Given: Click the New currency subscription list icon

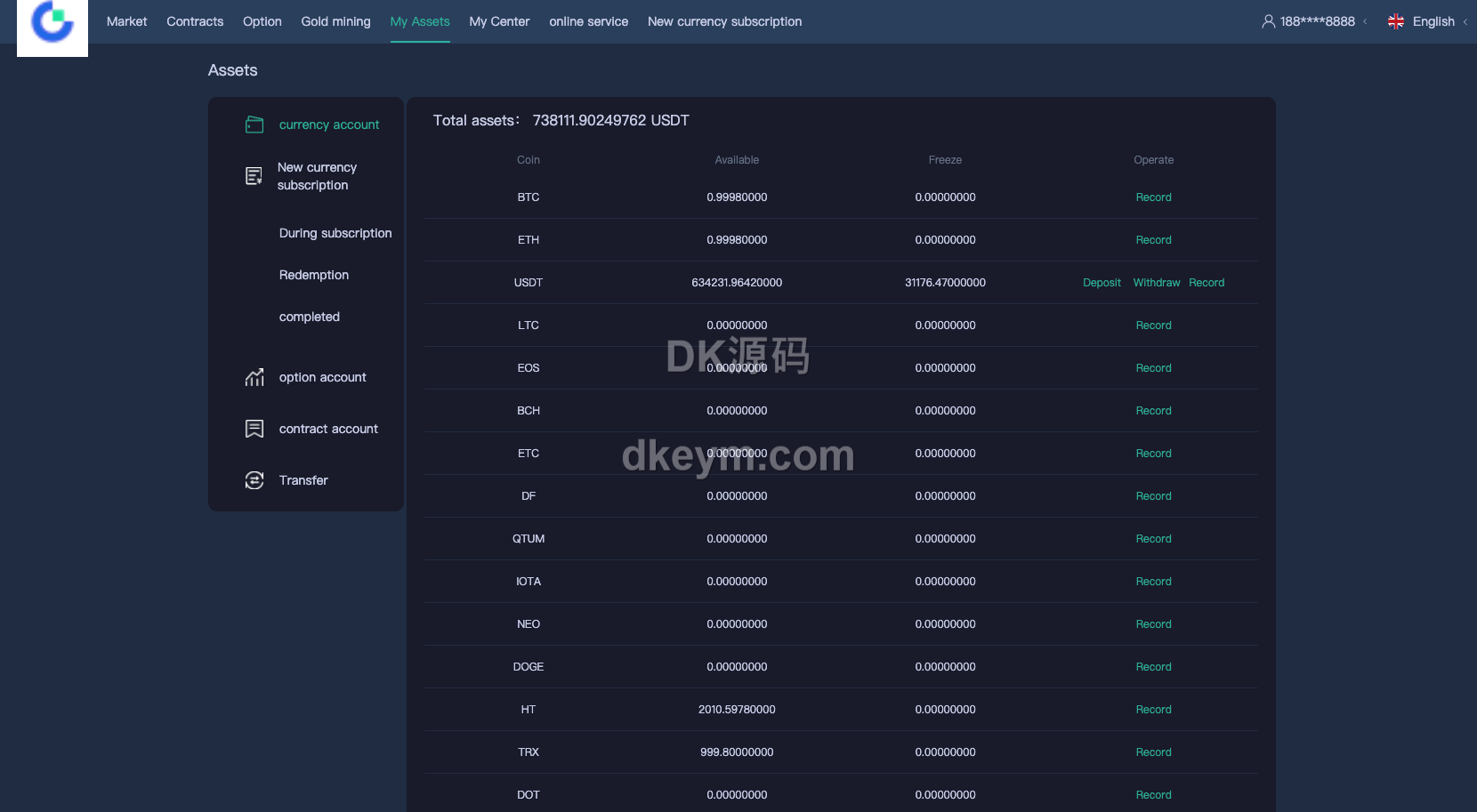Looking at the screenshot, I should [254, 176].
